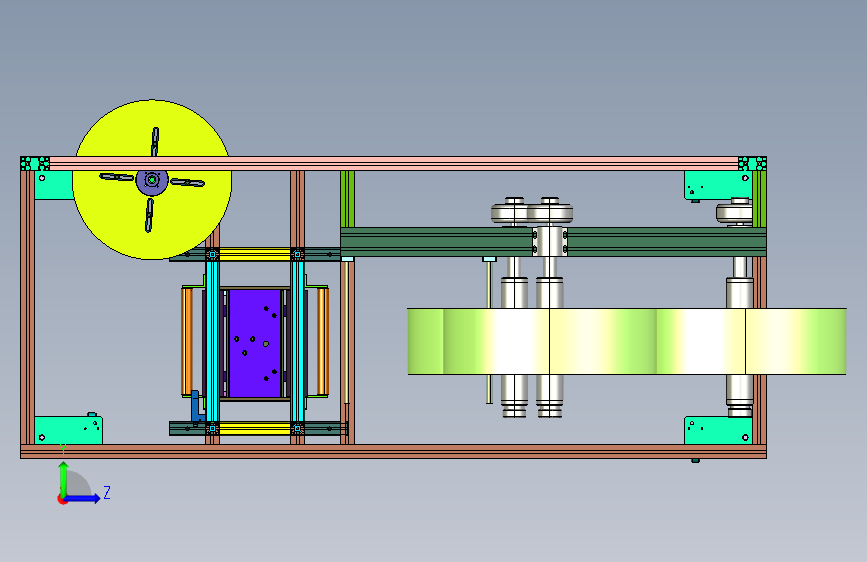This screenshot has width=867, height=562.
Task: Click the pink top frame beam
Action: click(x=394, y=163)
